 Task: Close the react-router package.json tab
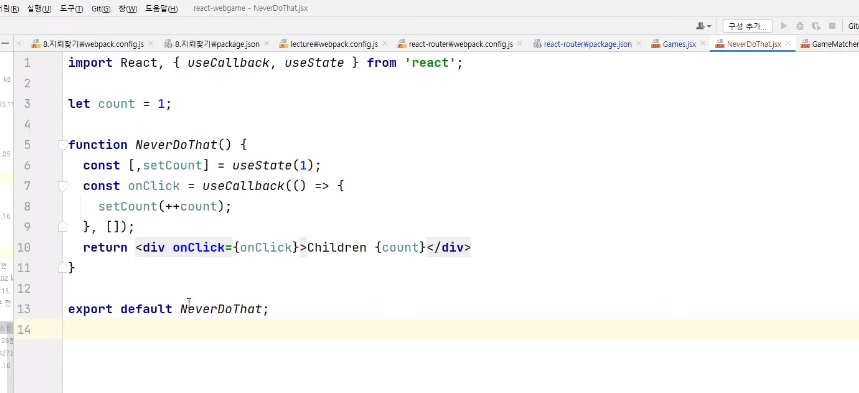638,44
